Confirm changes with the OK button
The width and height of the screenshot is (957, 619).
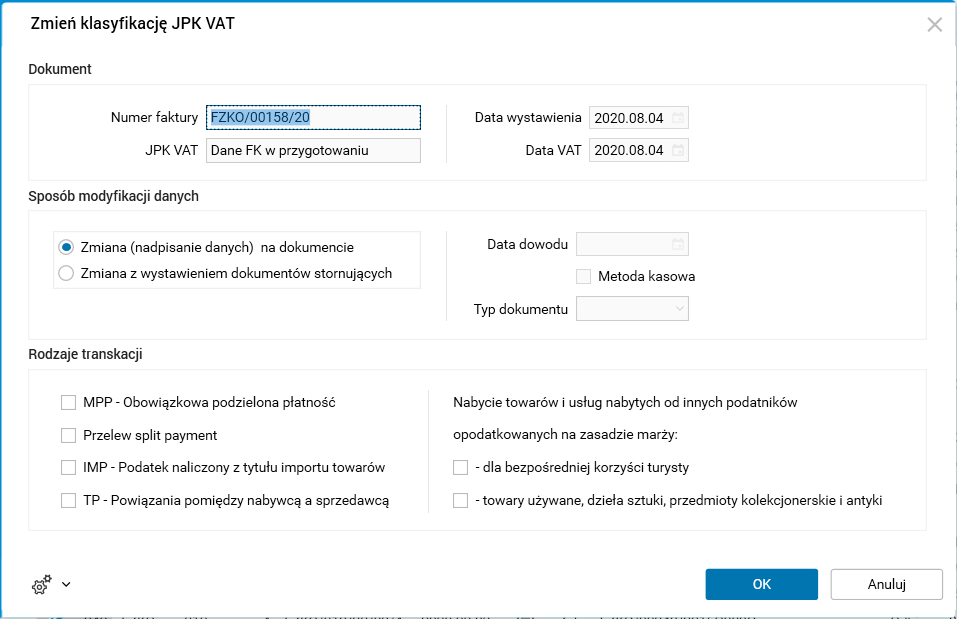pyautogui.click(x=761, y=584)
